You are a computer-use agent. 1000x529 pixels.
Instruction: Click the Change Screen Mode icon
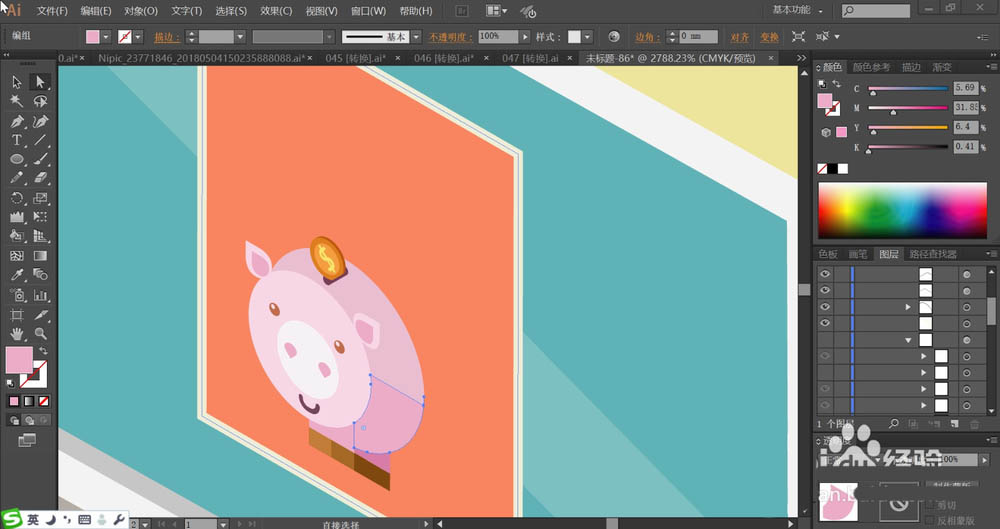coord(27,440)
